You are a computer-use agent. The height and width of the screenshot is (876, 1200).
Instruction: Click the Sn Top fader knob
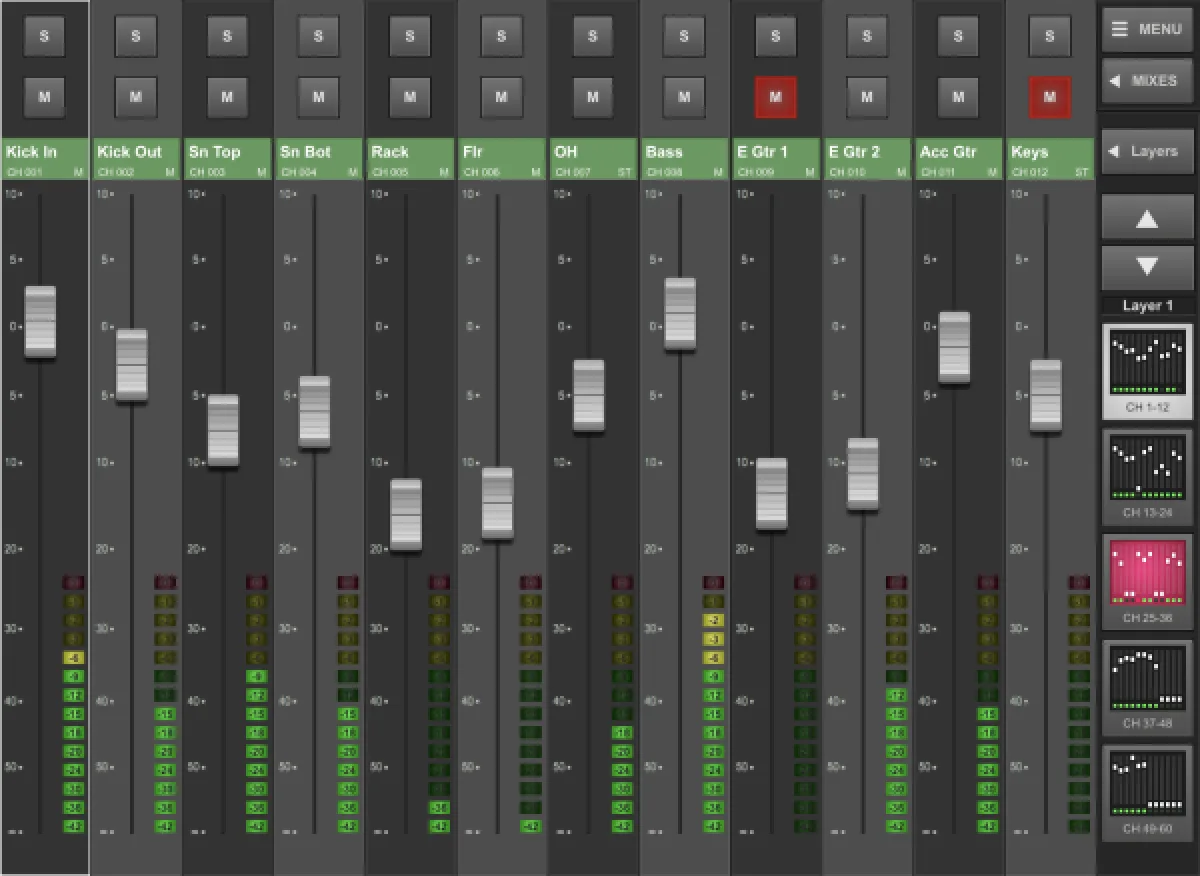(x=223, y=430)
